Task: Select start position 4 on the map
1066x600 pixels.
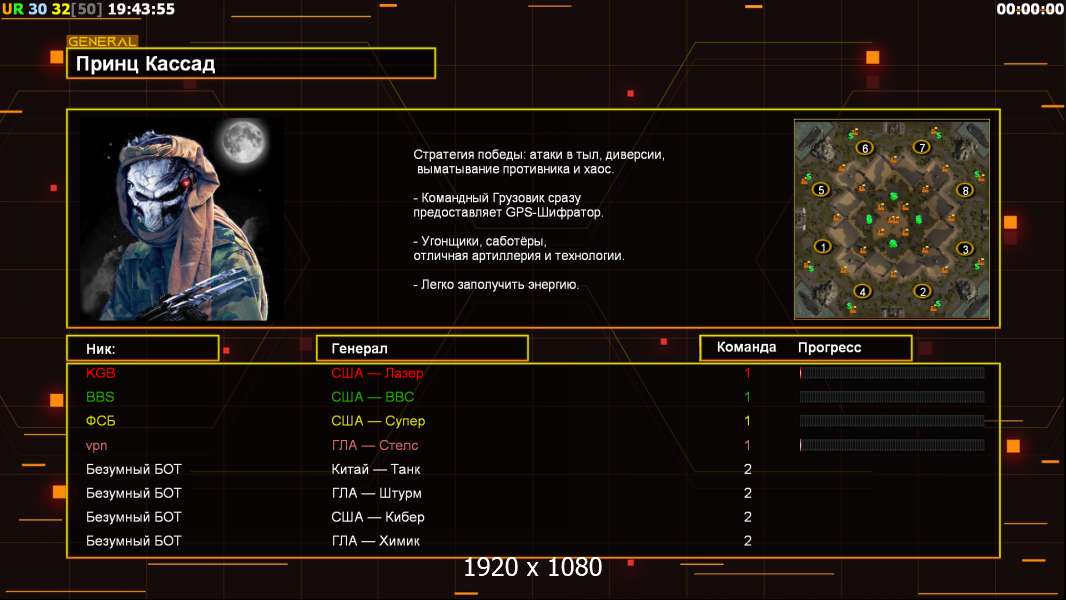Action: click(x=862, y=292)
